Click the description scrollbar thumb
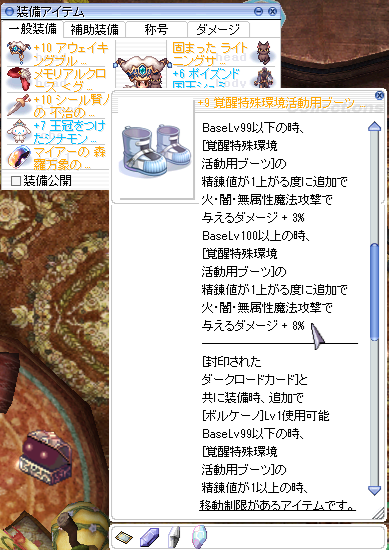This screenshot has width=389, height=550. [x=374, y=292]
